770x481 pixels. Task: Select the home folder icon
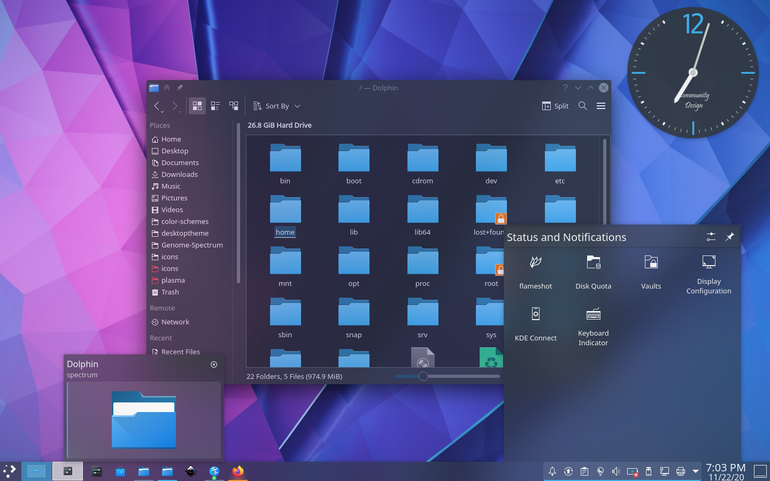click(x=285, y=209)
